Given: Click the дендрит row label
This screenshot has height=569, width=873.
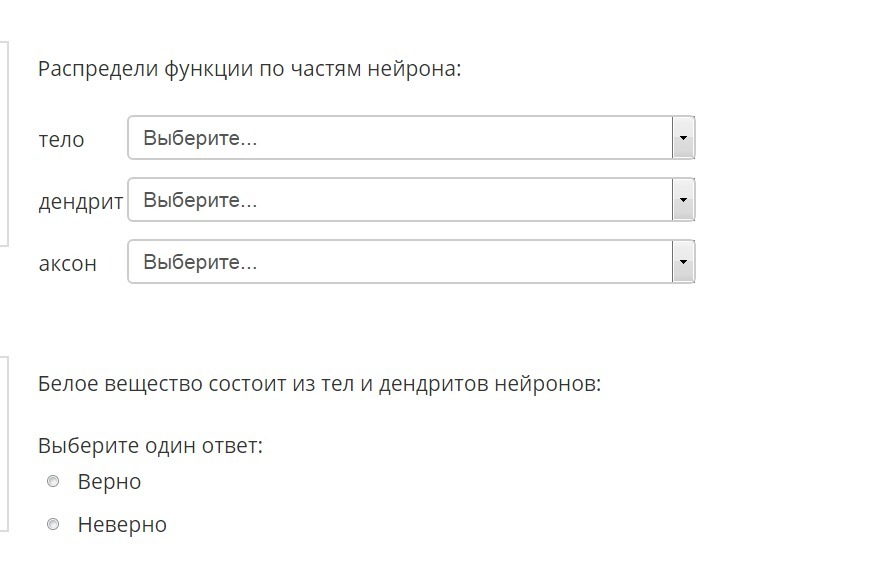Looking at the screenshot, I should tap(81, 202).
